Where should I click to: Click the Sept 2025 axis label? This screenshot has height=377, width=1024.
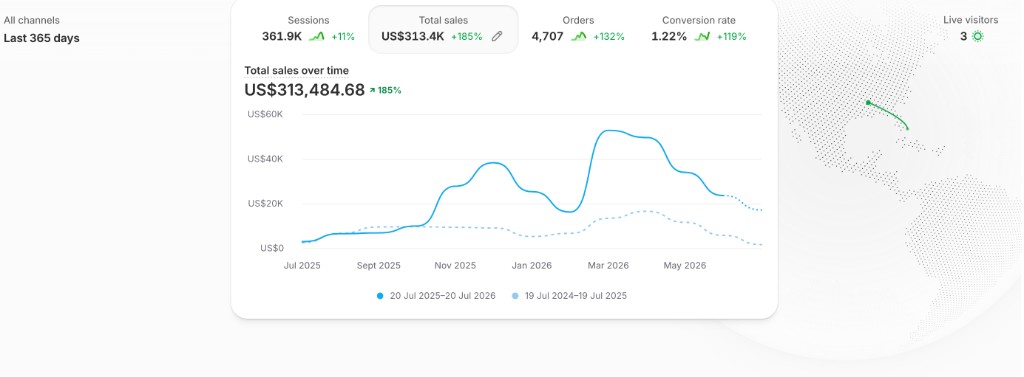click(378, 266)
